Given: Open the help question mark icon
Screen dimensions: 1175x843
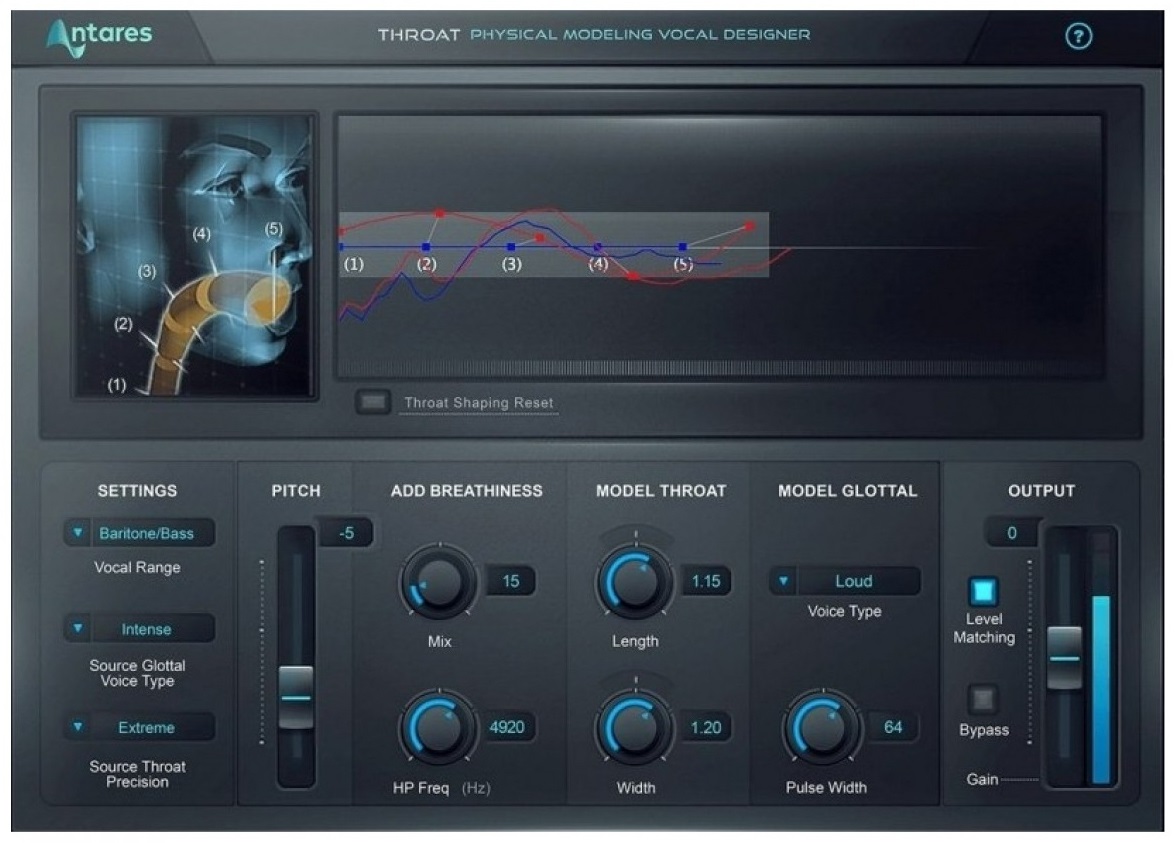Looking at the screenshot, I should (1078, 36).
